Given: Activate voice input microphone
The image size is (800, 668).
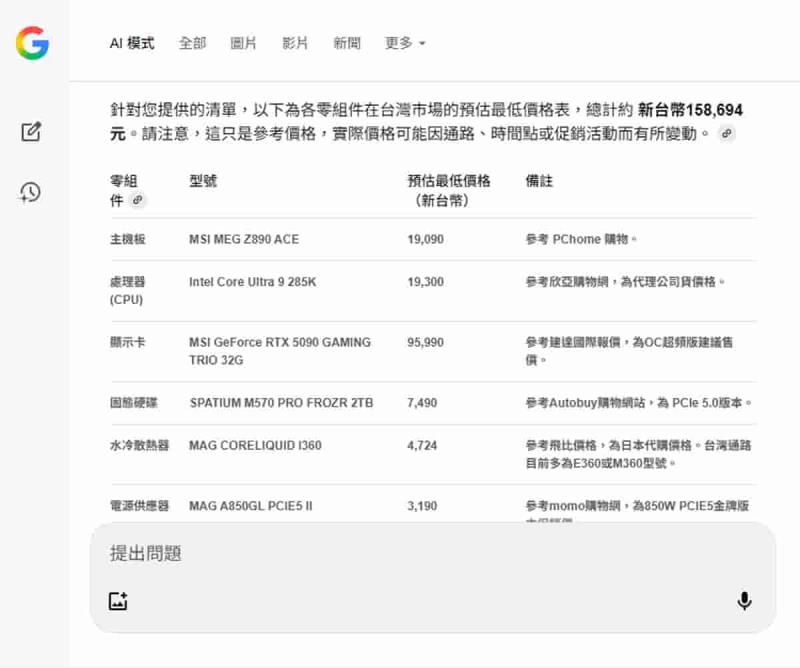Looking at the screenshot, I should pyautogui.click(x=744, y=601).
